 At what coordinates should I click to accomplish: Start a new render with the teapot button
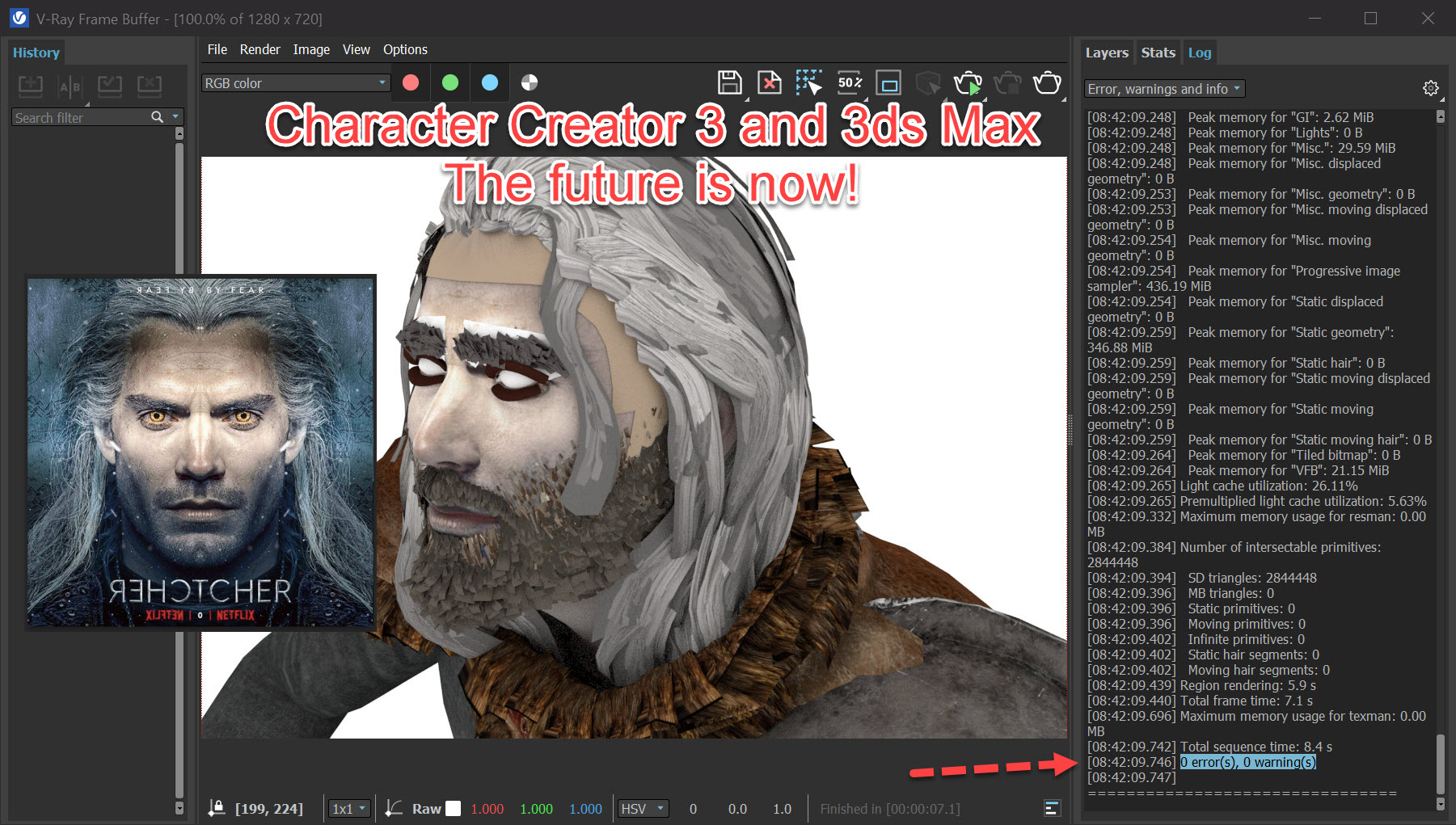(x=968, y=82)
